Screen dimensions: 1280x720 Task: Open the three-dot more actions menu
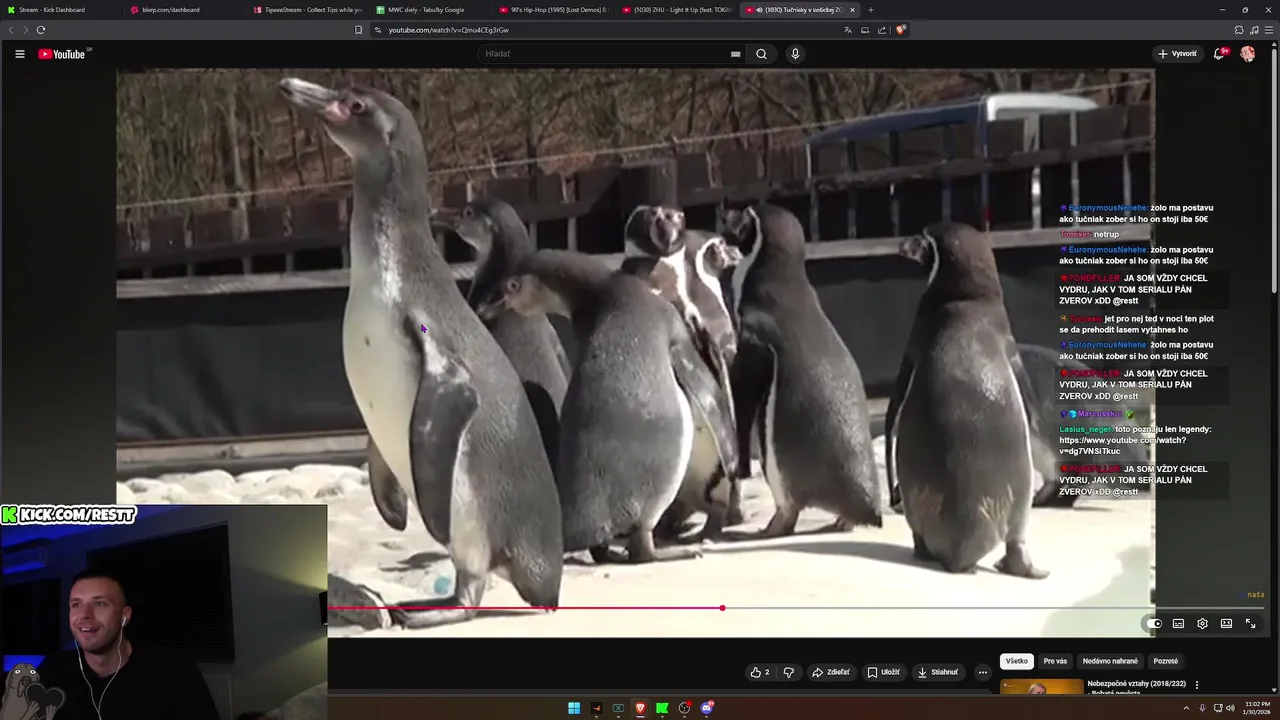pyautogui.click(x=983, y=672)
